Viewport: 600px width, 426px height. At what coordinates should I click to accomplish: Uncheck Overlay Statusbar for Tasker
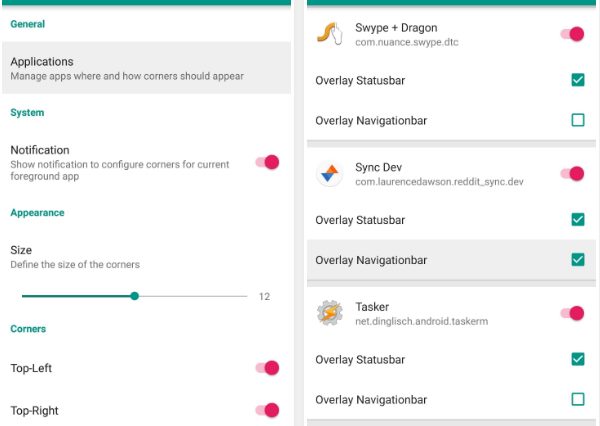pos(578,359)
